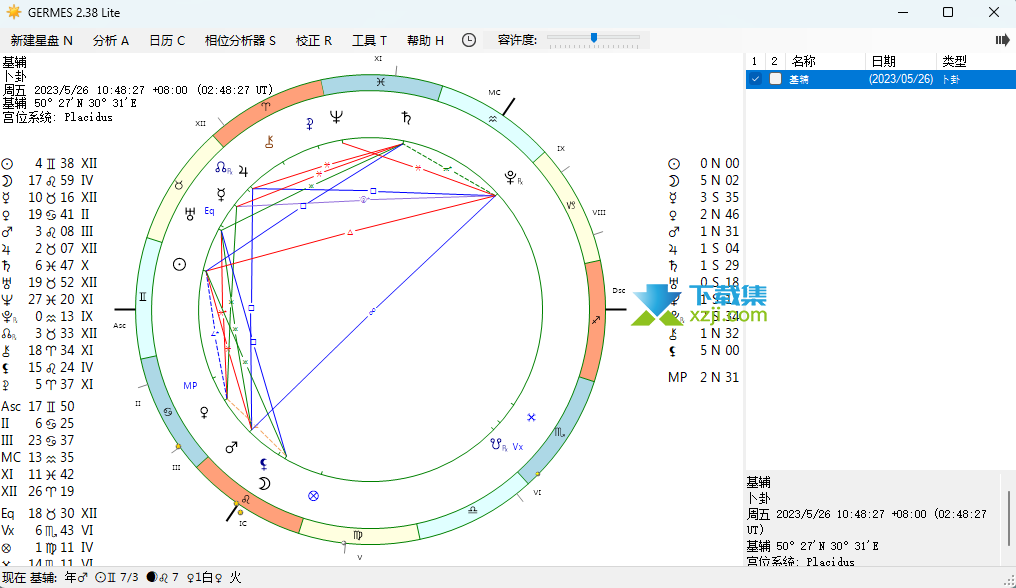
Task: Click column header 1 in chart list
Action: point(754,61)
